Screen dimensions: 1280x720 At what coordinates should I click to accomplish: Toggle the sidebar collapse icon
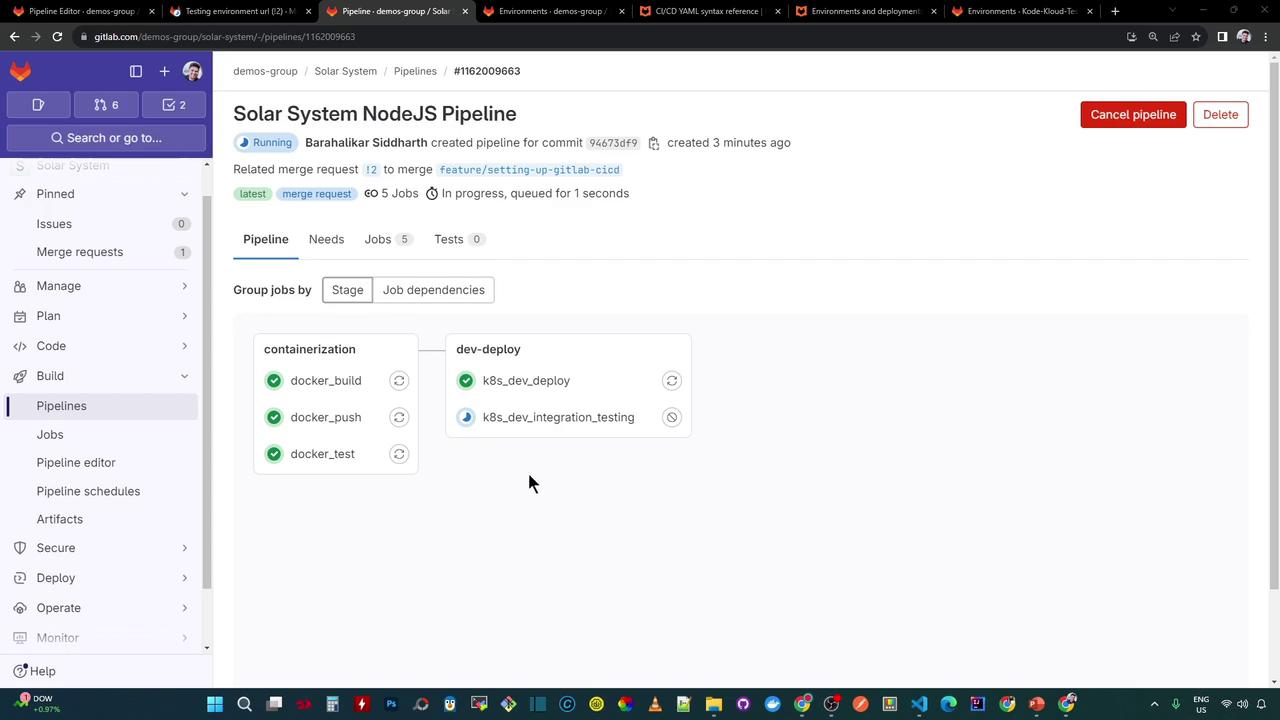coord(136,71)
